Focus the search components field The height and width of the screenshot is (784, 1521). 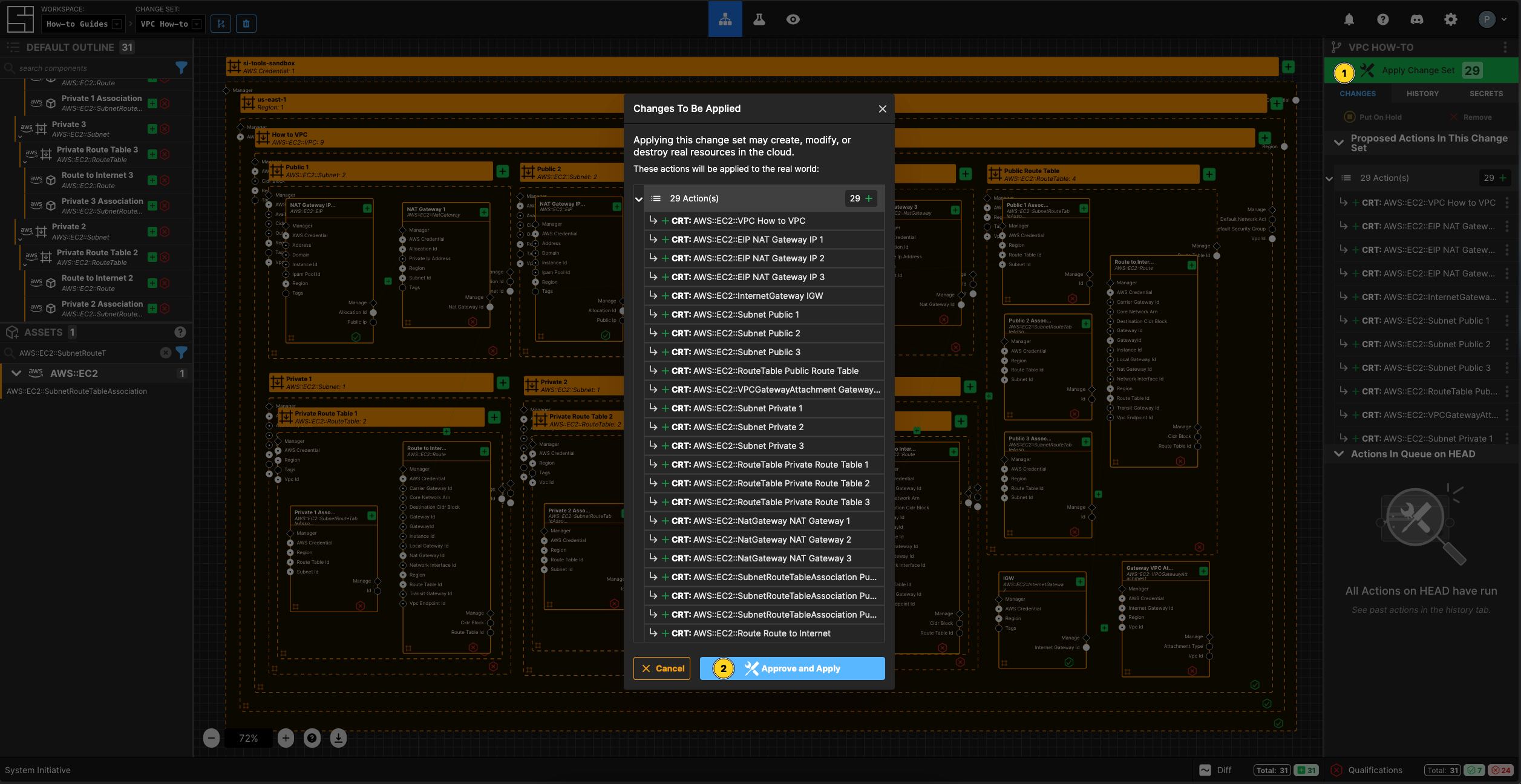(91, 68)
